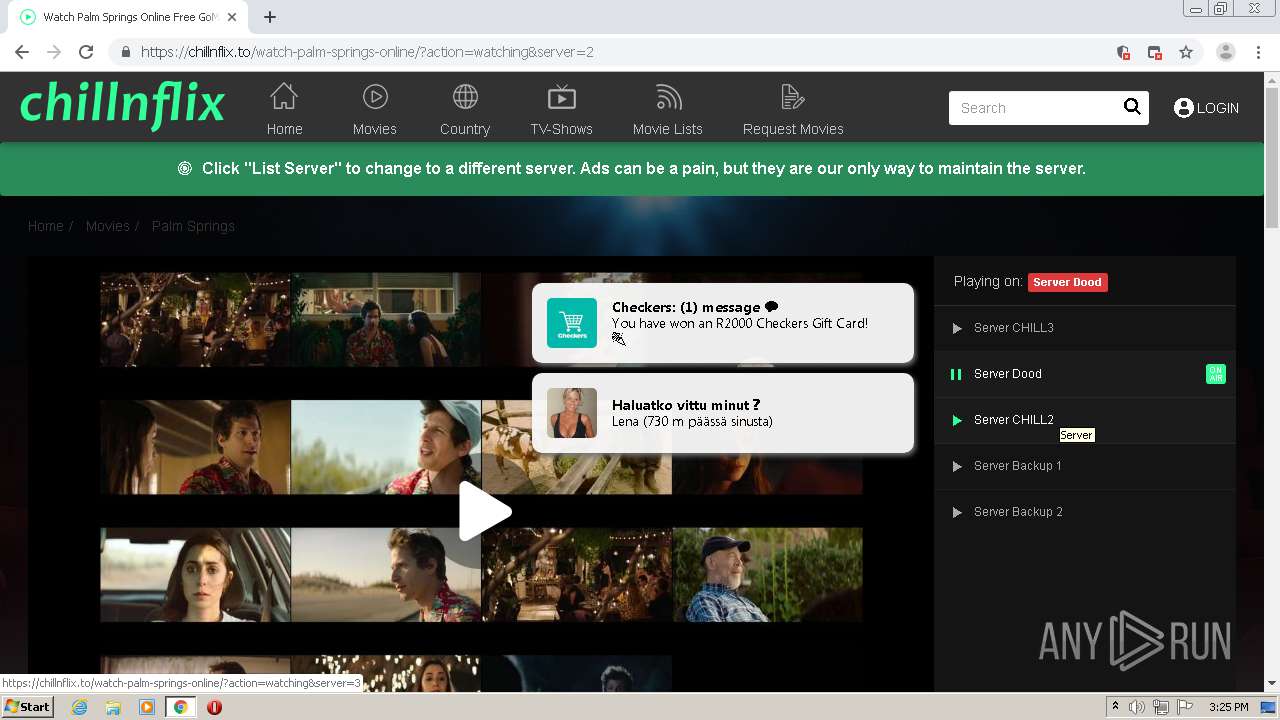Open the red Opera taskbar icon
Image resolution: width=1280 pixels, height=720 pixels.
(214, 707)
